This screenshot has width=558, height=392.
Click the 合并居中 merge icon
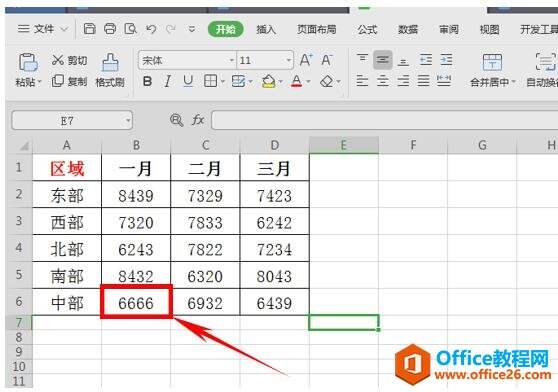pyautogui.click(x=493, y=62)
